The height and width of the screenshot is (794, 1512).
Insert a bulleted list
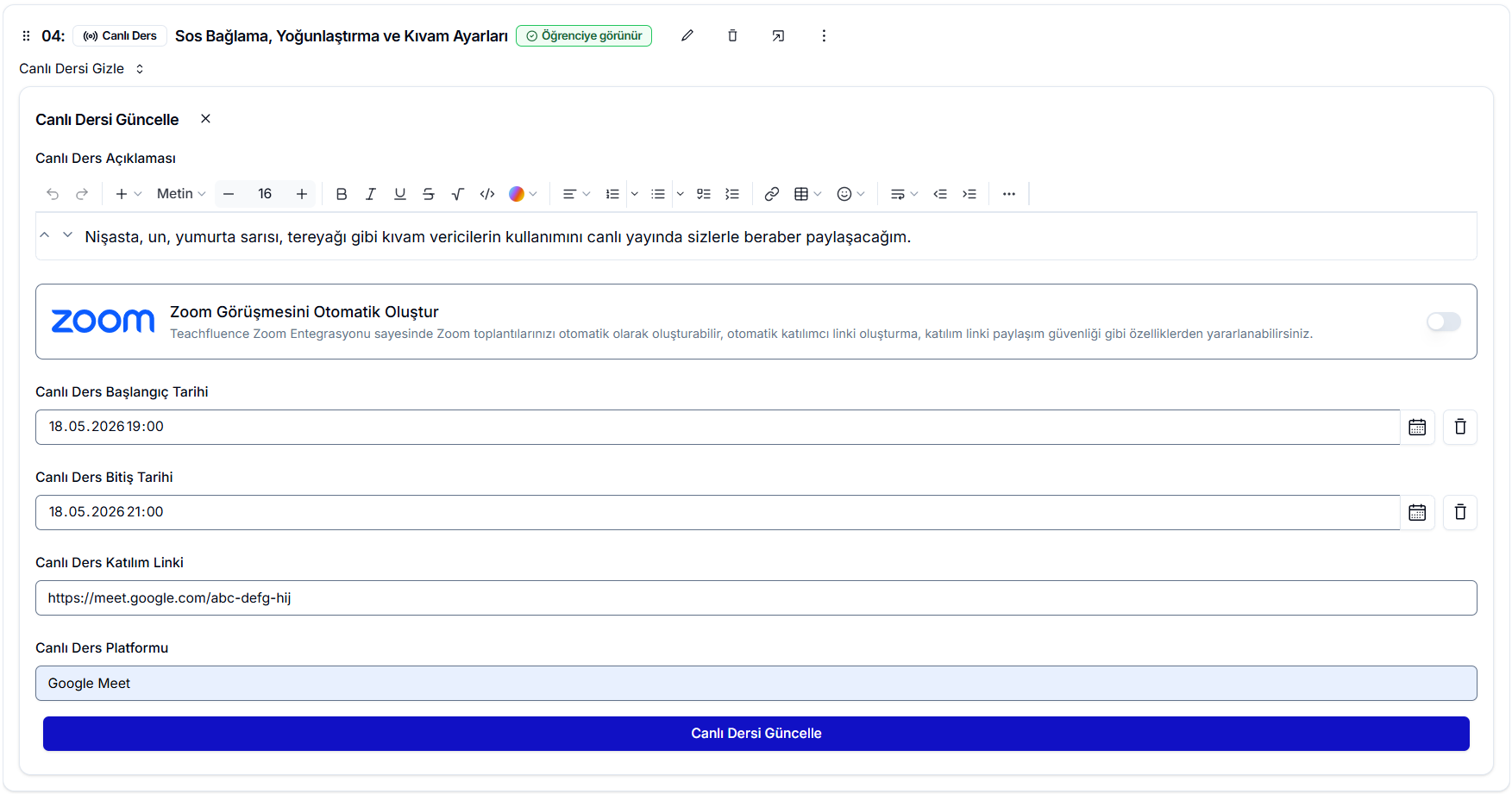click(658, 194)
